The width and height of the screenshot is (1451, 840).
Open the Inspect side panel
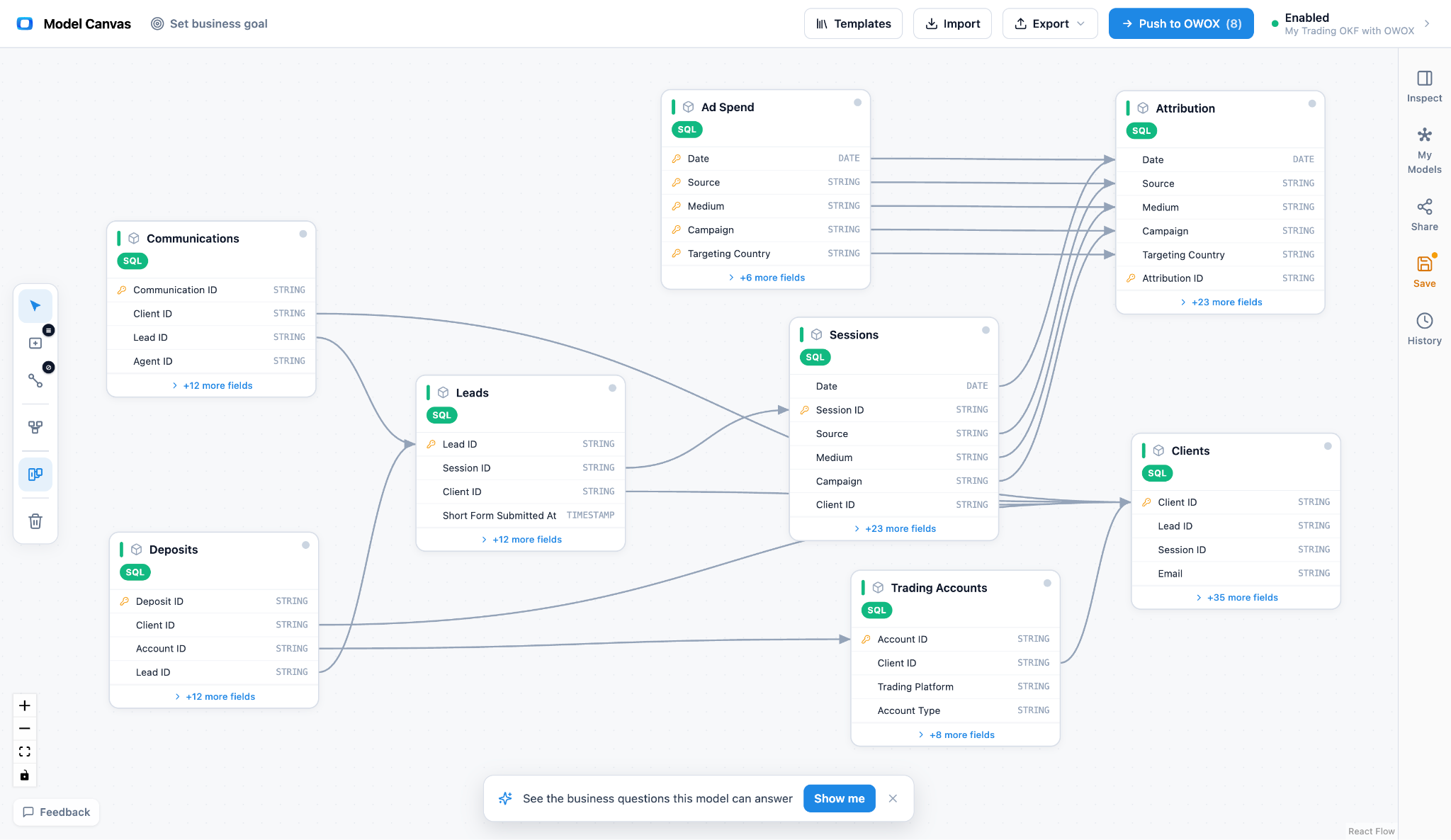[1424, 86]
